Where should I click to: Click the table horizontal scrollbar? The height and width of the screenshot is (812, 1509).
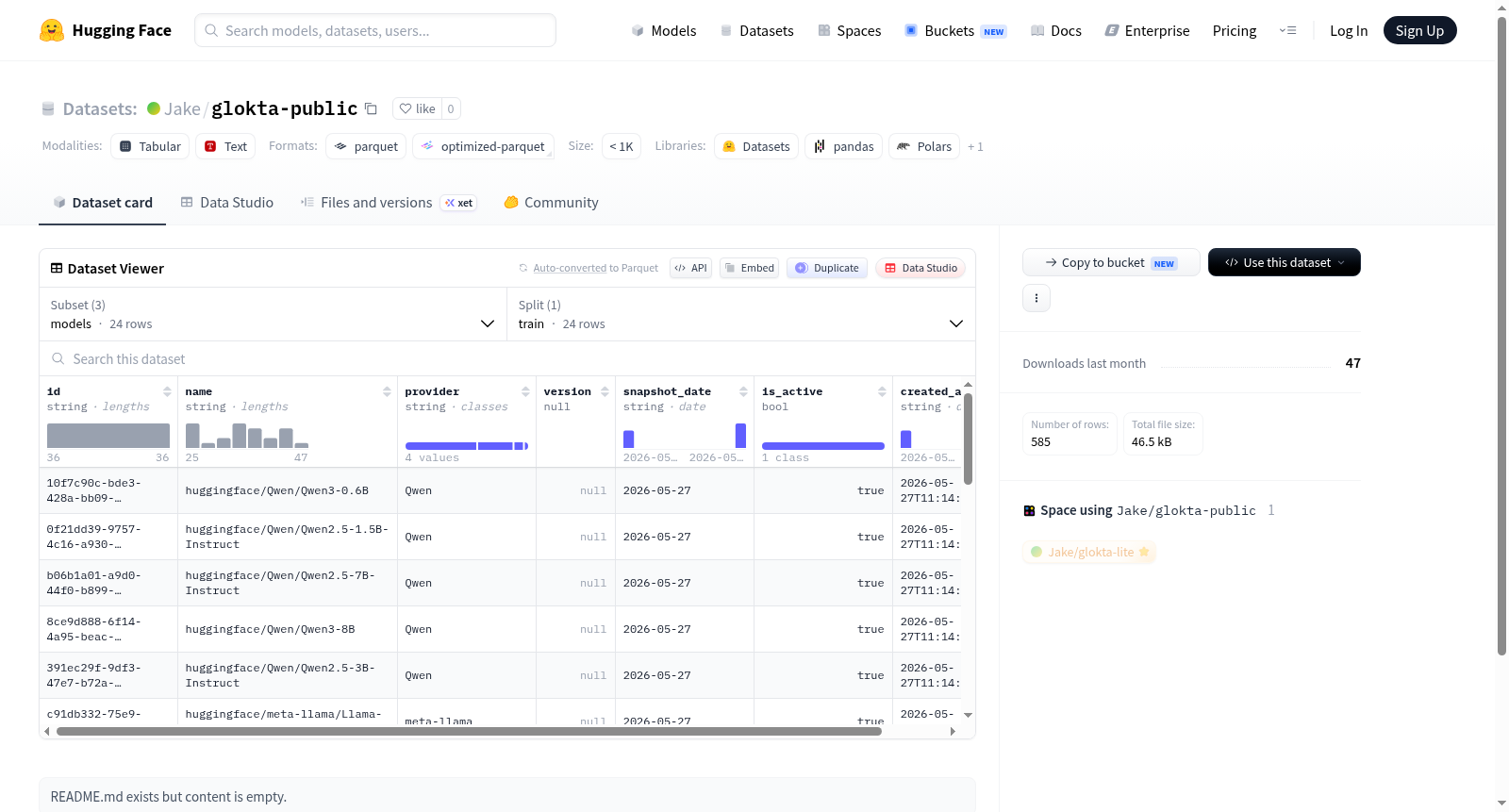pyautogui.click(x=469, y=731)
